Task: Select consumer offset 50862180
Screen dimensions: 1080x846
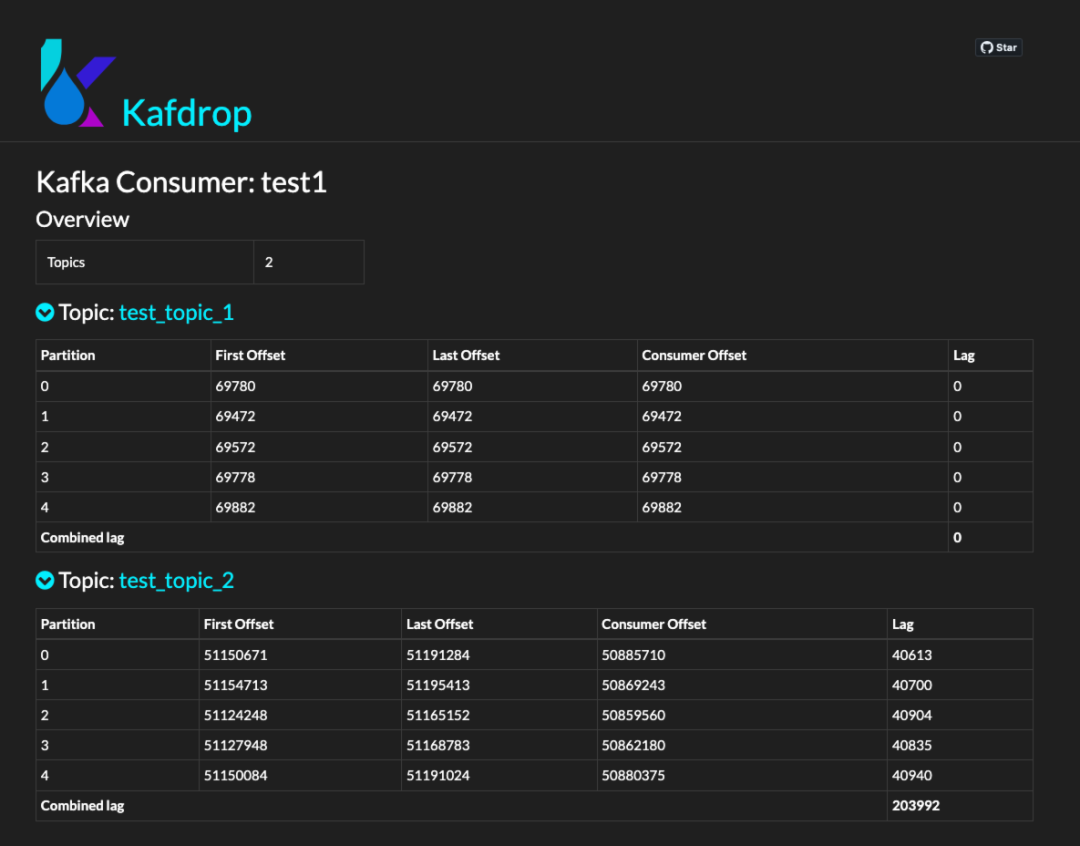Action: [634, 745]
